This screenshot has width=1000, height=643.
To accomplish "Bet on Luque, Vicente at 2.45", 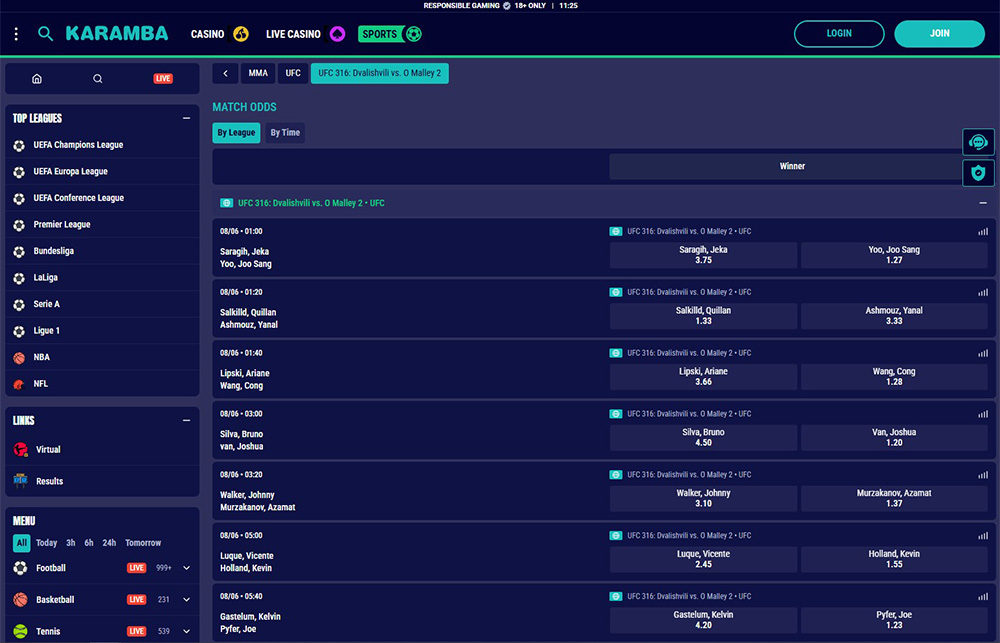I will click(703, 559).
